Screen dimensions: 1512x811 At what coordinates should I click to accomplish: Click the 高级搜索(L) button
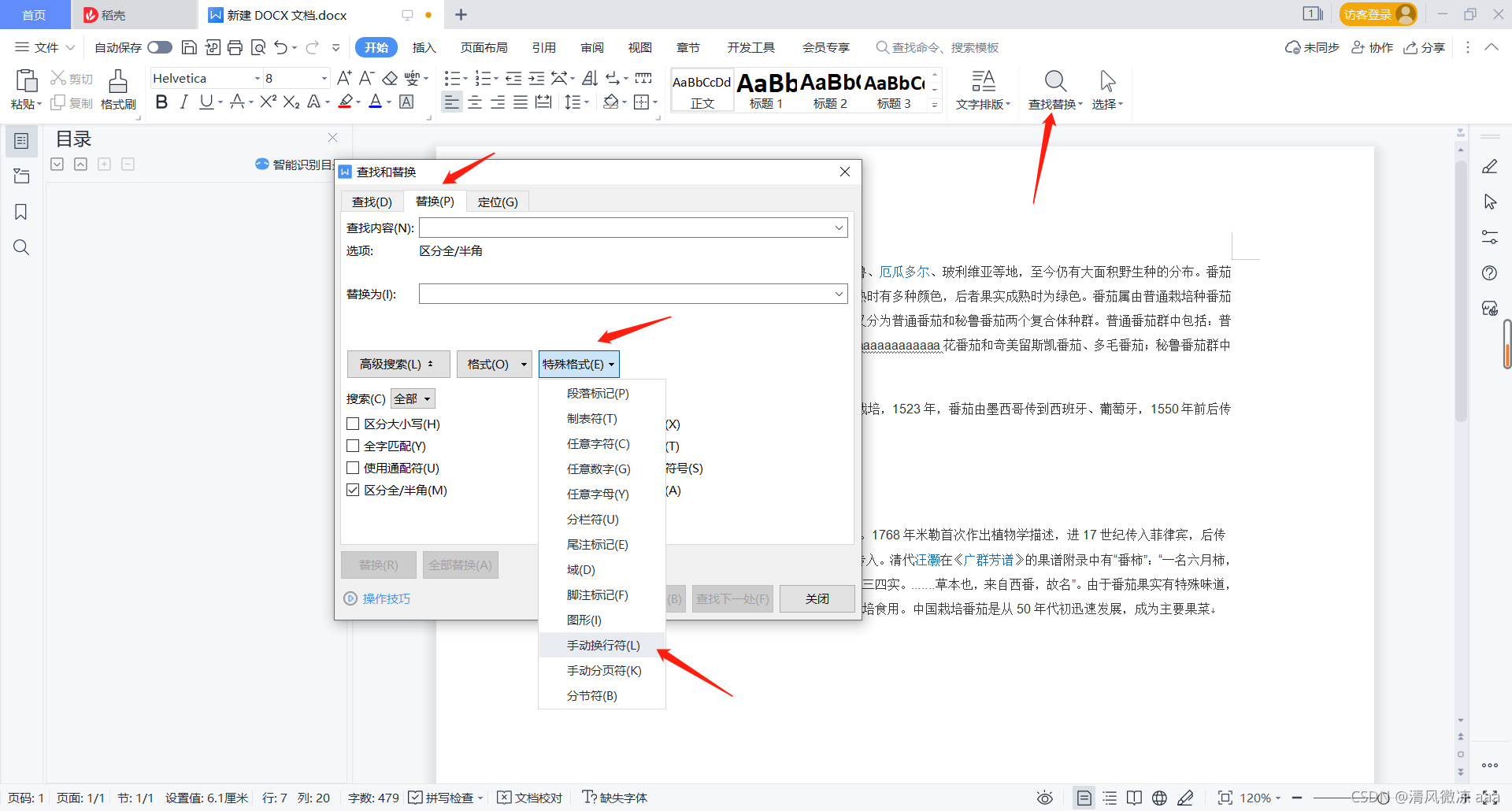point(398,364)
